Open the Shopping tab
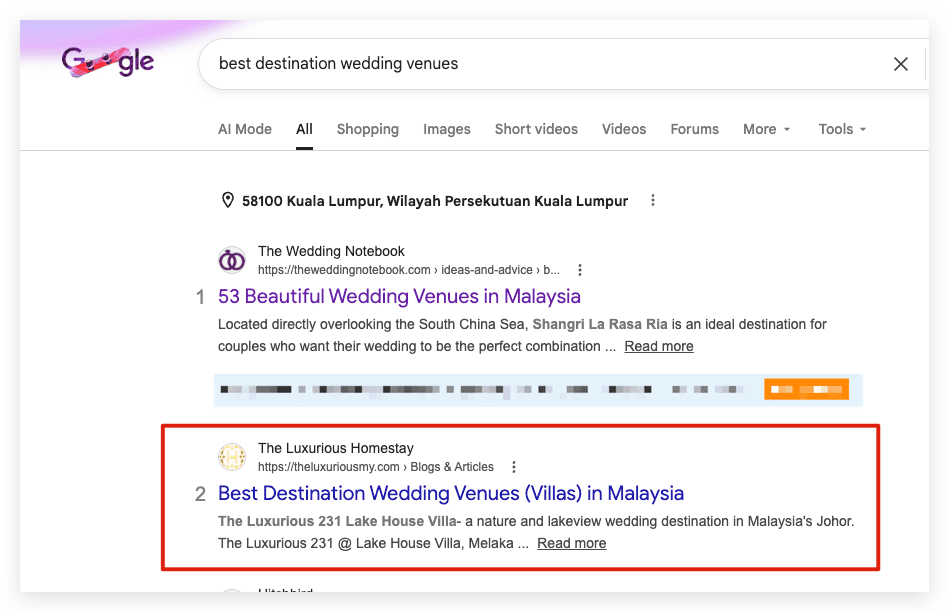949x612 pixels. coord(367,129)
